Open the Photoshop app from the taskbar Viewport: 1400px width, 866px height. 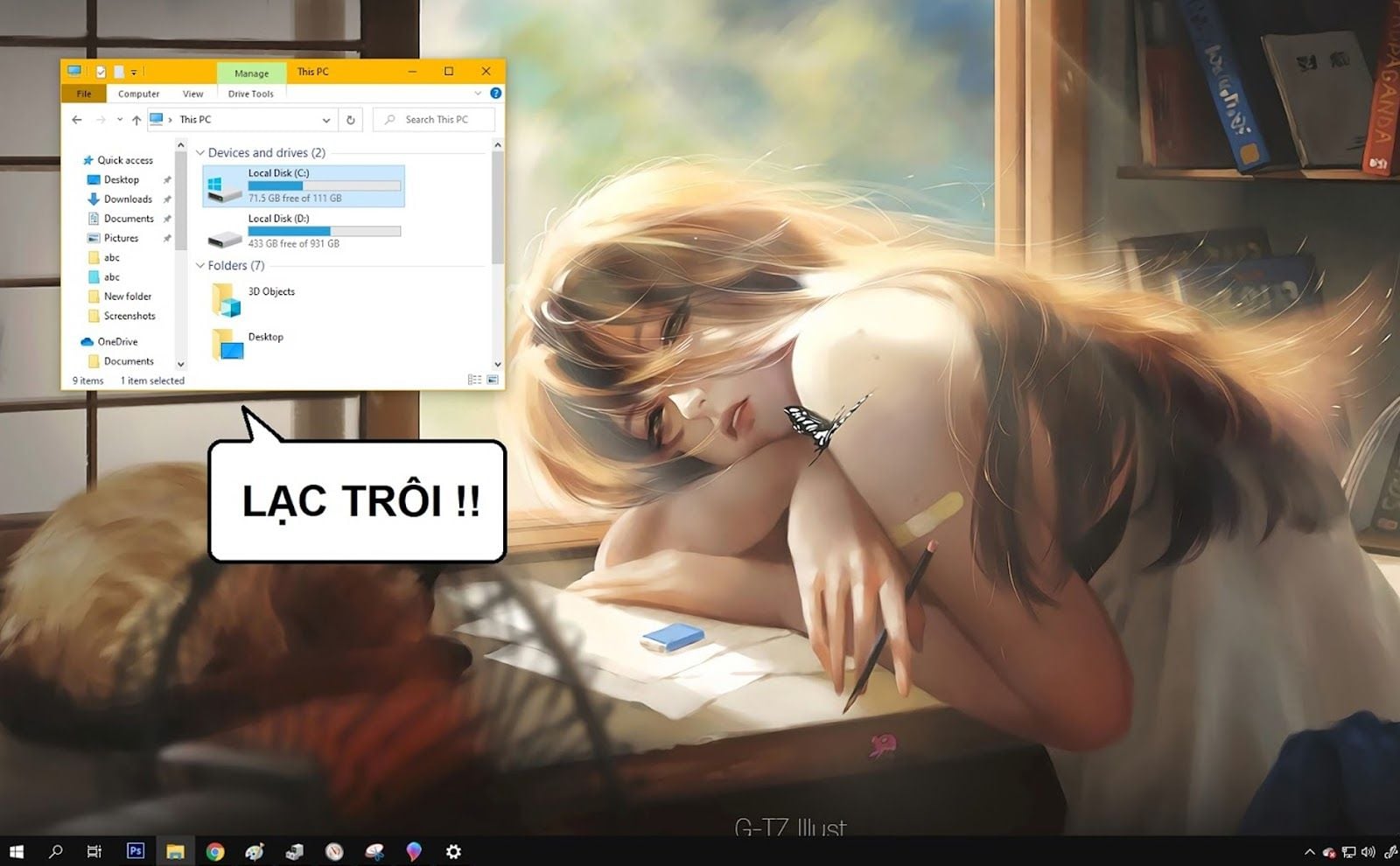coord(136,850)
